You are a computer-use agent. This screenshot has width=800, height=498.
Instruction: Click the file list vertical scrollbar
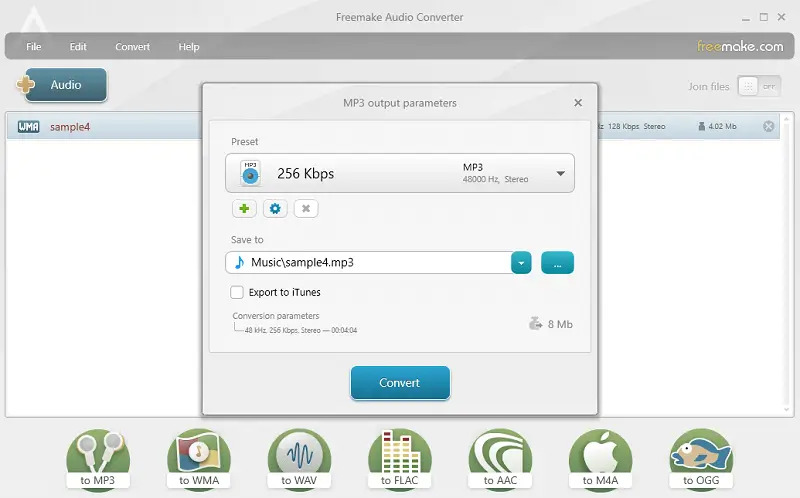pos(786,264)
